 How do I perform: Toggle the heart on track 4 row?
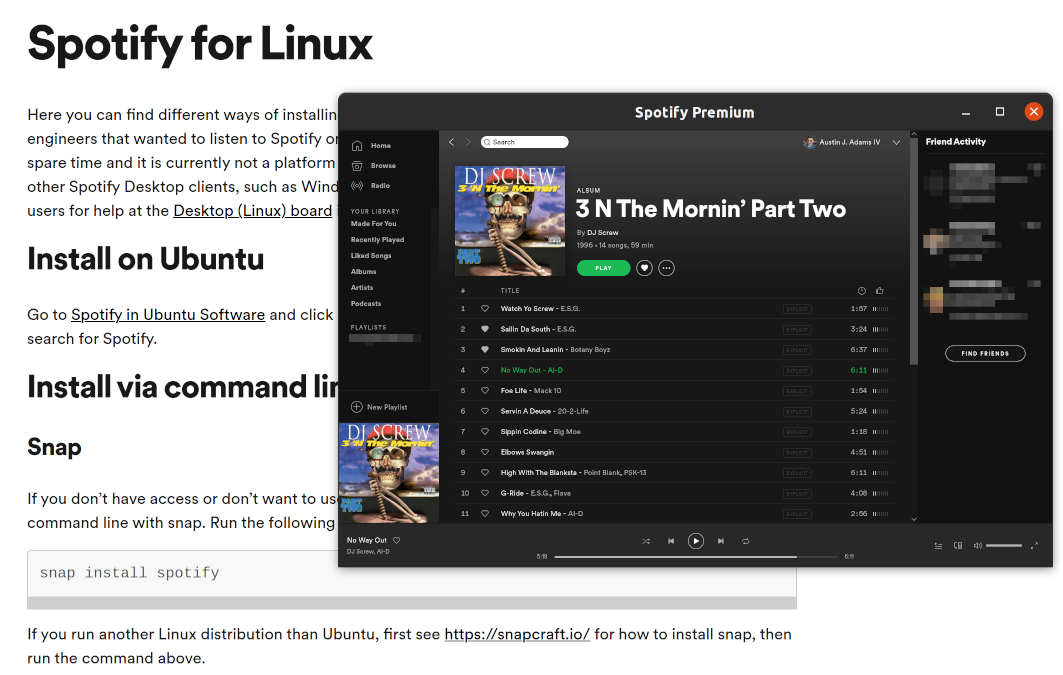tap(485, 370)
